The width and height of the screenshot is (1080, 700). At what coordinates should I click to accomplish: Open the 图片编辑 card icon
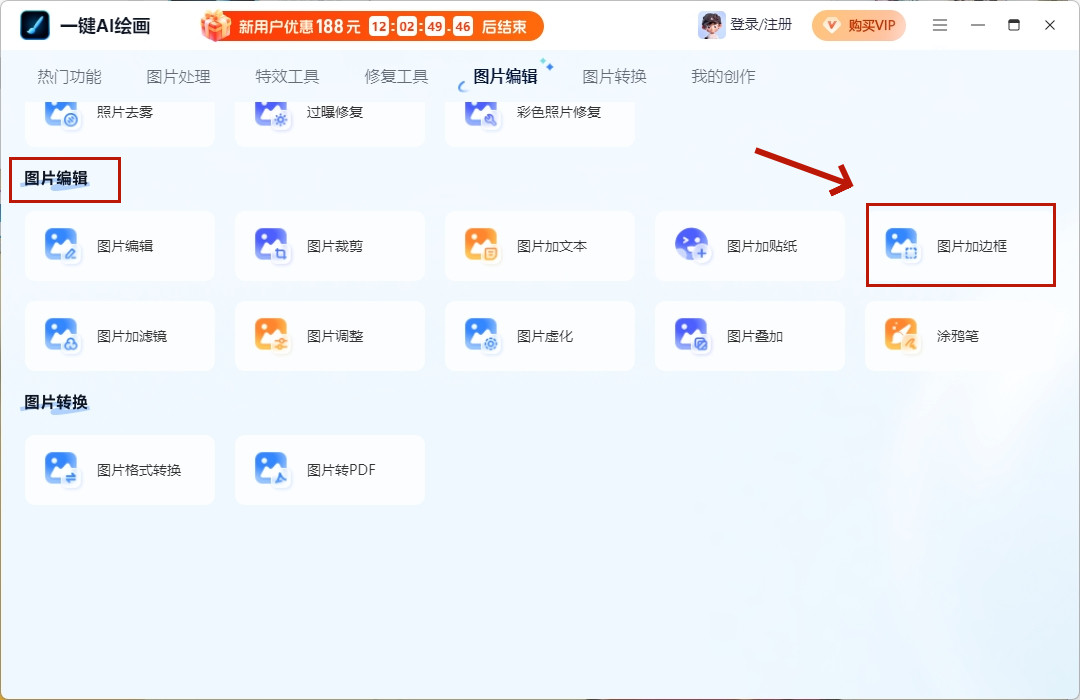(62, 245)
